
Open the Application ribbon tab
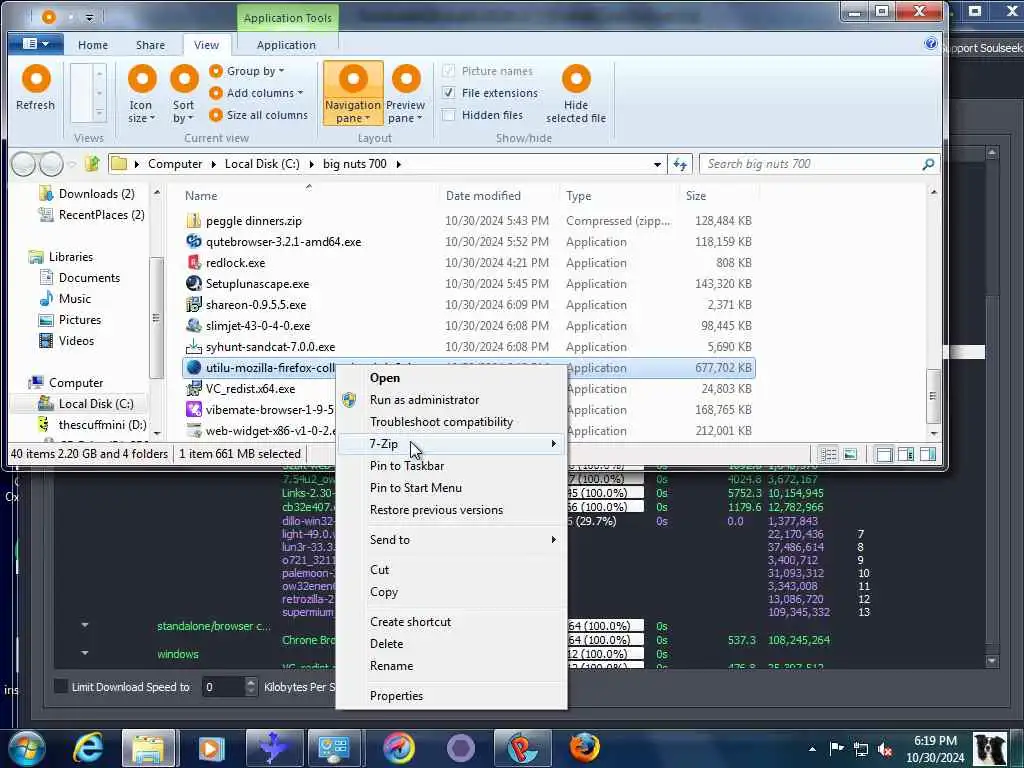coord(286,45)
